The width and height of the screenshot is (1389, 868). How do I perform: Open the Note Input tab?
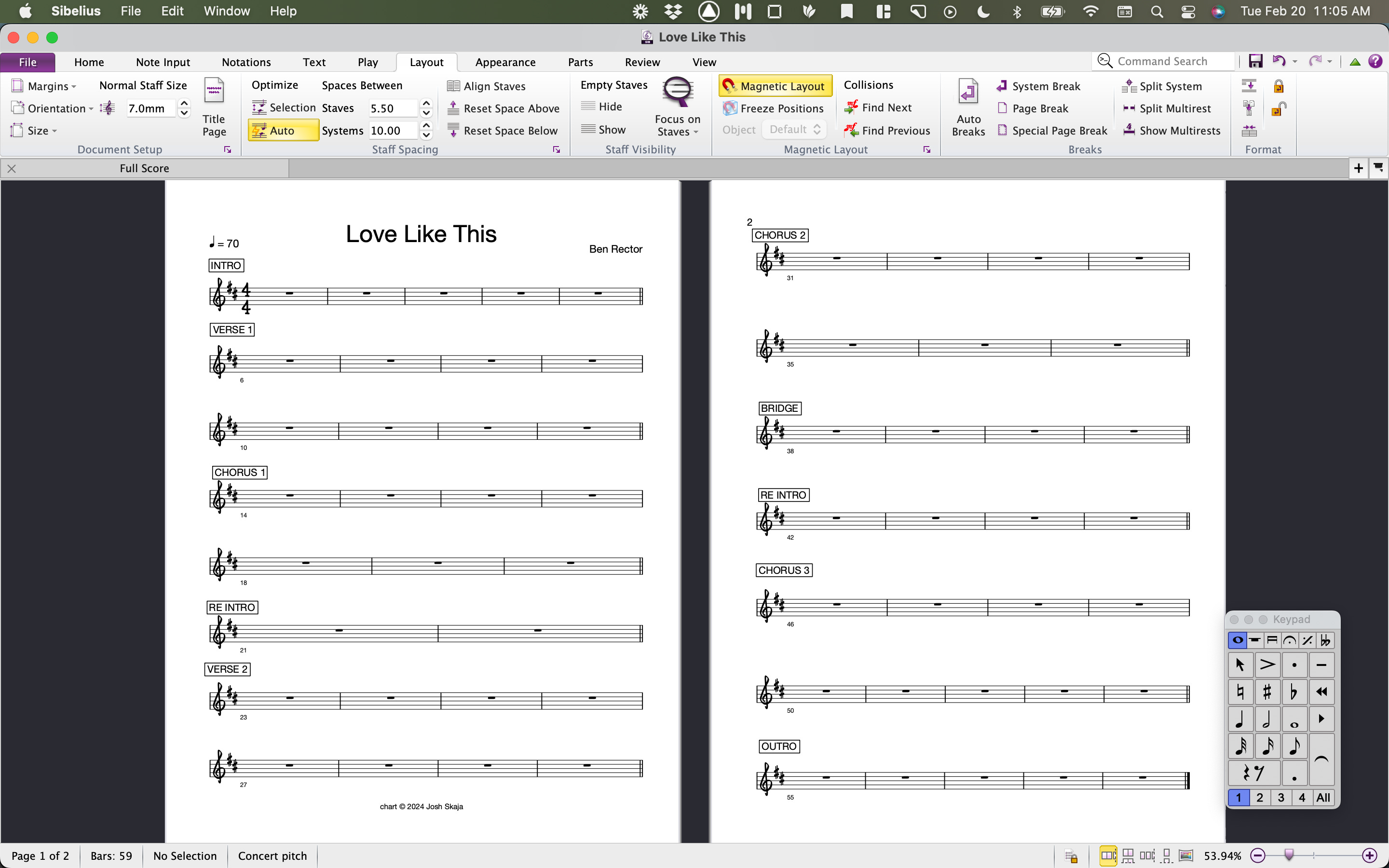point(163,62)
